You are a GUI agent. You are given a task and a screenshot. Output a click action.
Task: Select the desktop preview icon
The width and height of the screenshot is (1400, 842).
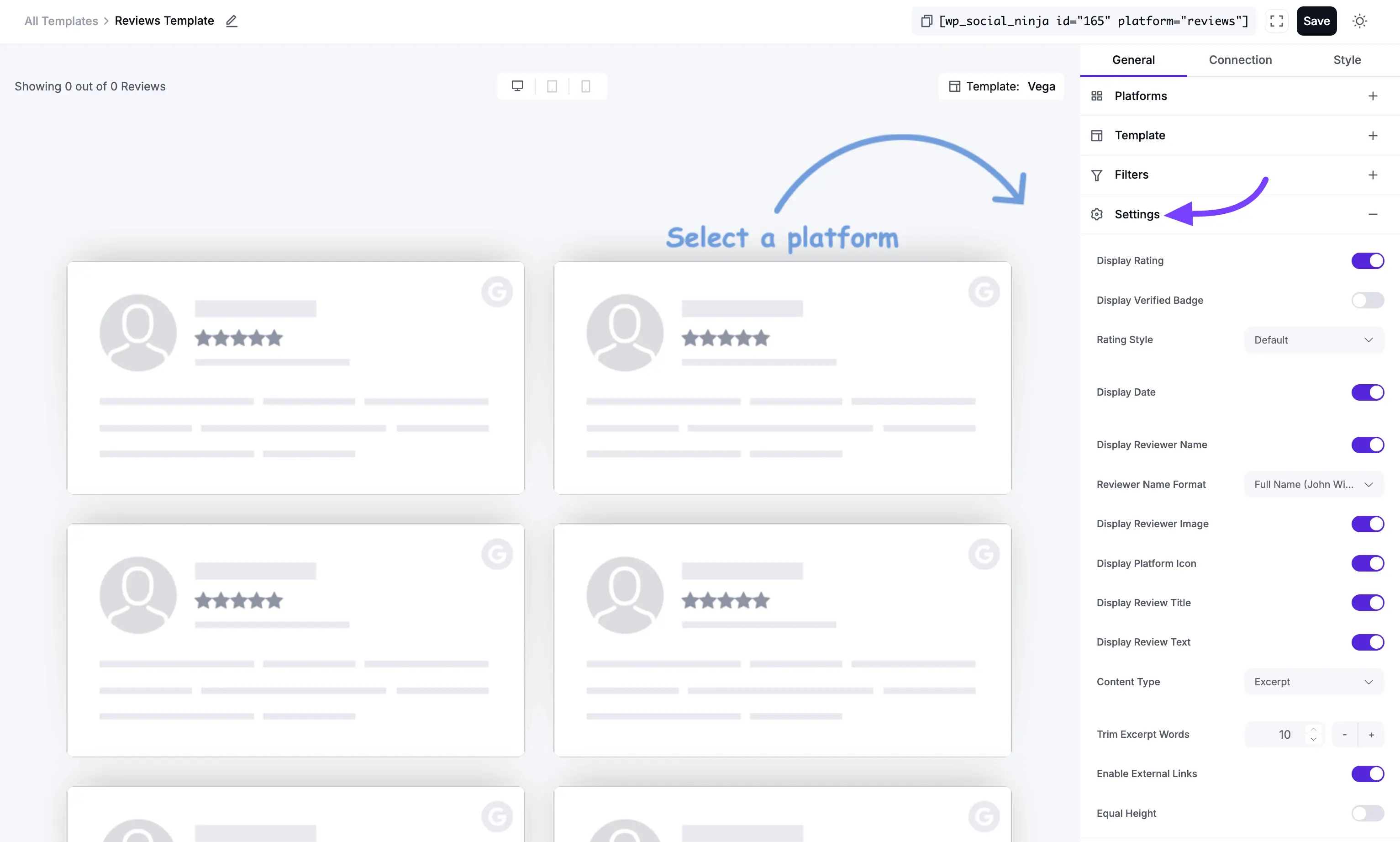(517, 86)
